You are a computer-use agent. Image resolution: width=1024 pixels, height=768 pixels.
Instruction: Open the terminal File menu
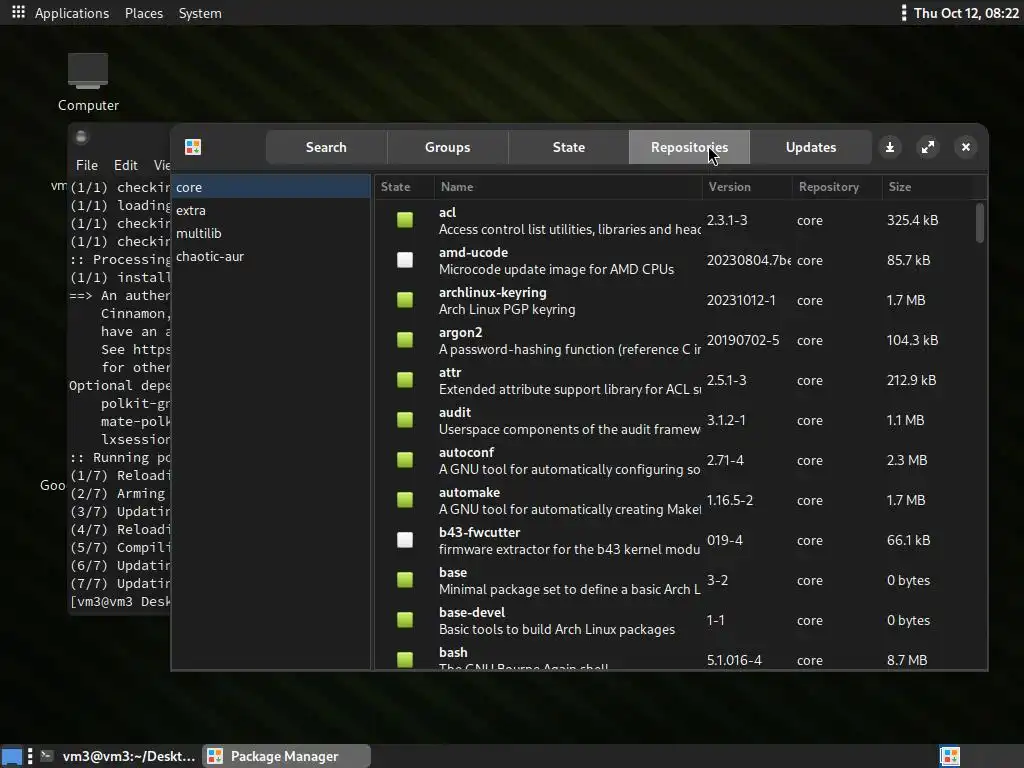[x=87, y=165]
